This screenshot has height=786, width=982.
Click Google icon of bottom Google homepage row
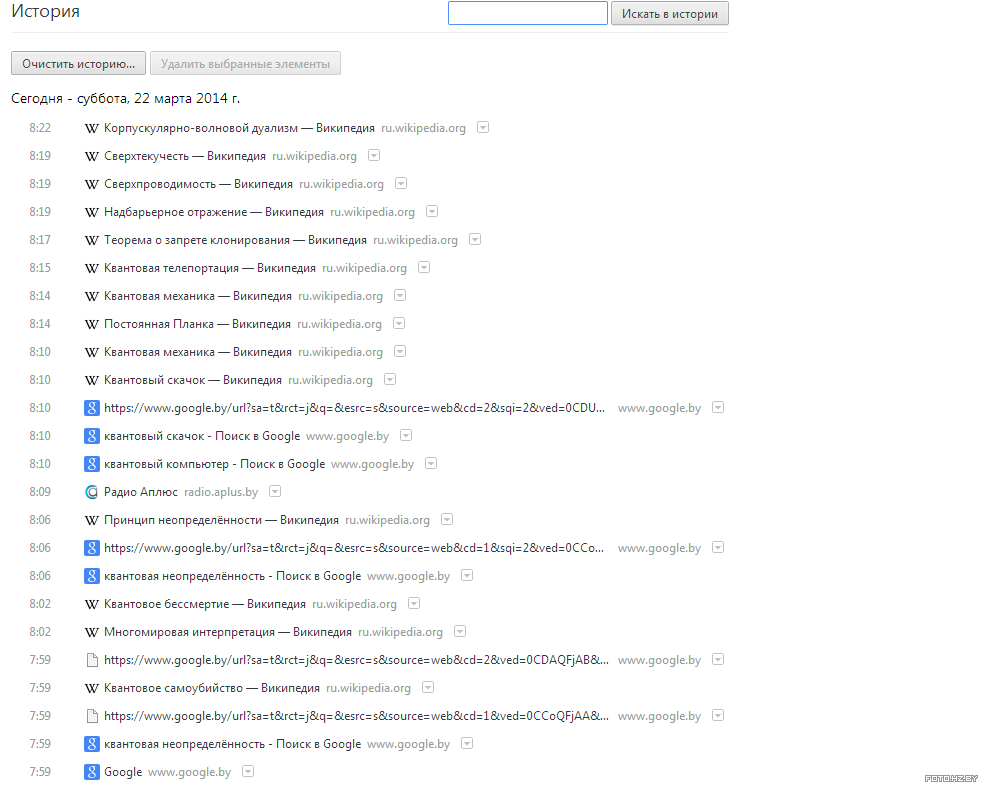click(91, 772)
